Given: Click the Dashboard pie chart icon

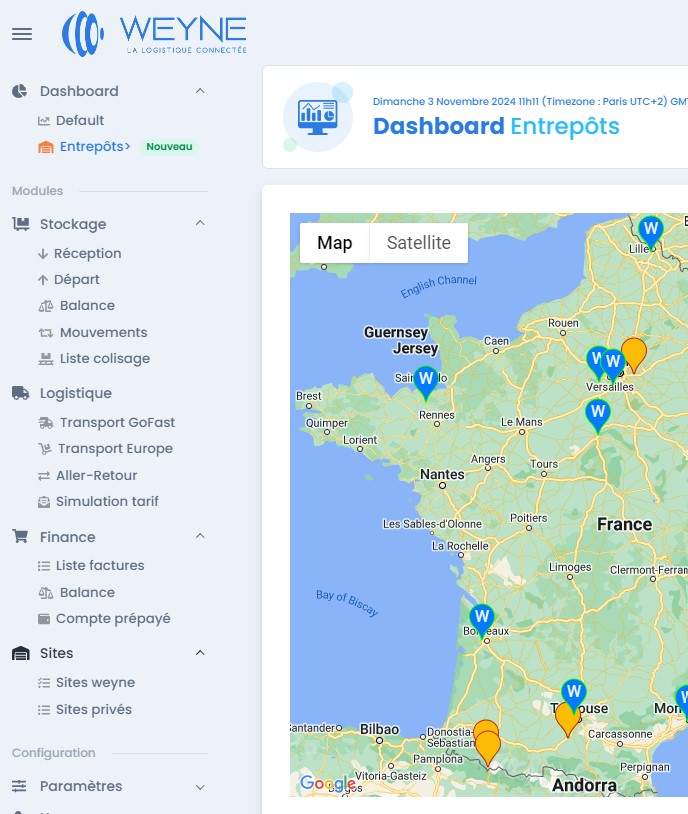Looking at the screenshot, I should [20, 91].
